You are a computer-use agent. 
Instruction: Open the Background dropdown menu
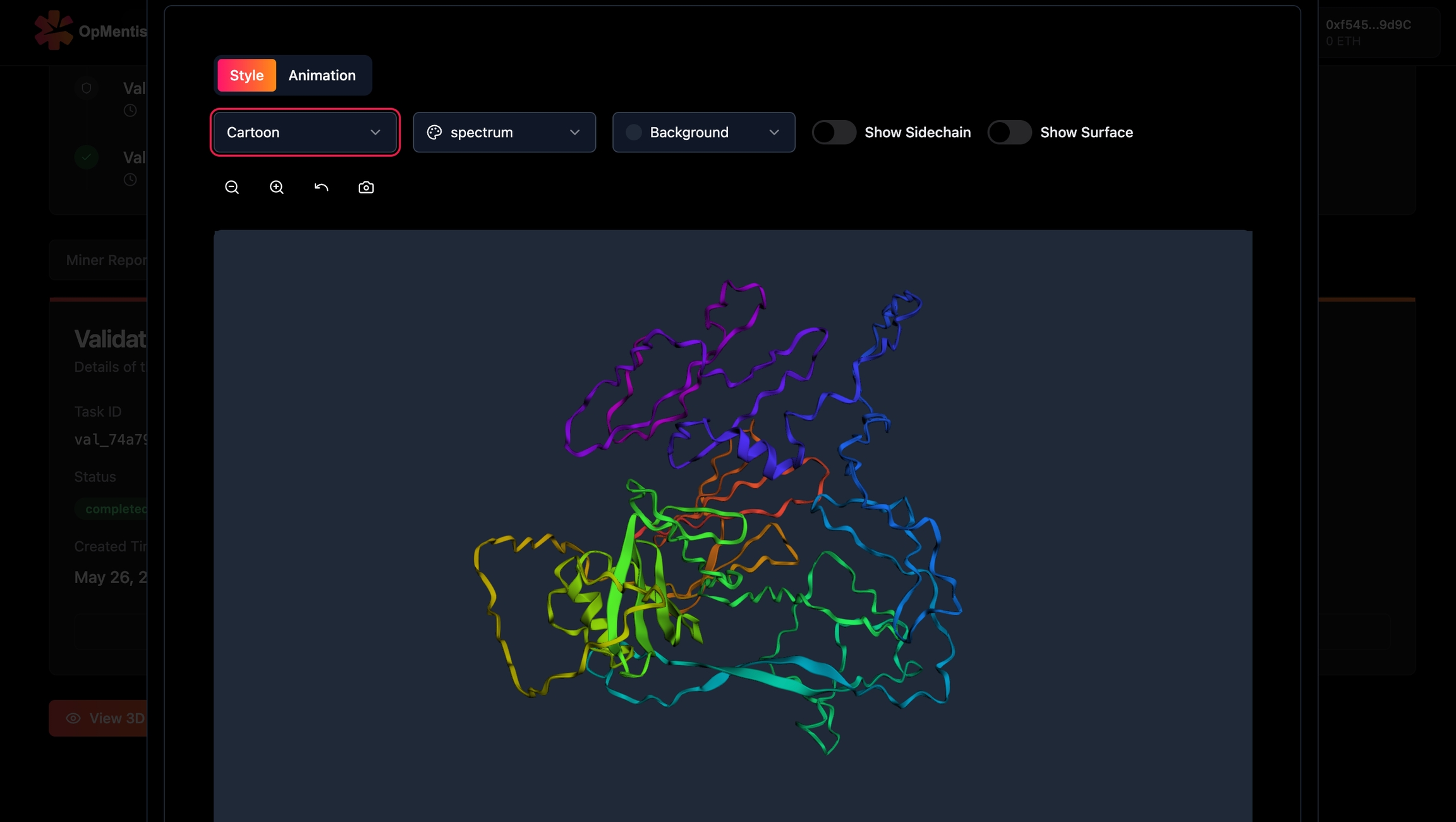(703, 132)
